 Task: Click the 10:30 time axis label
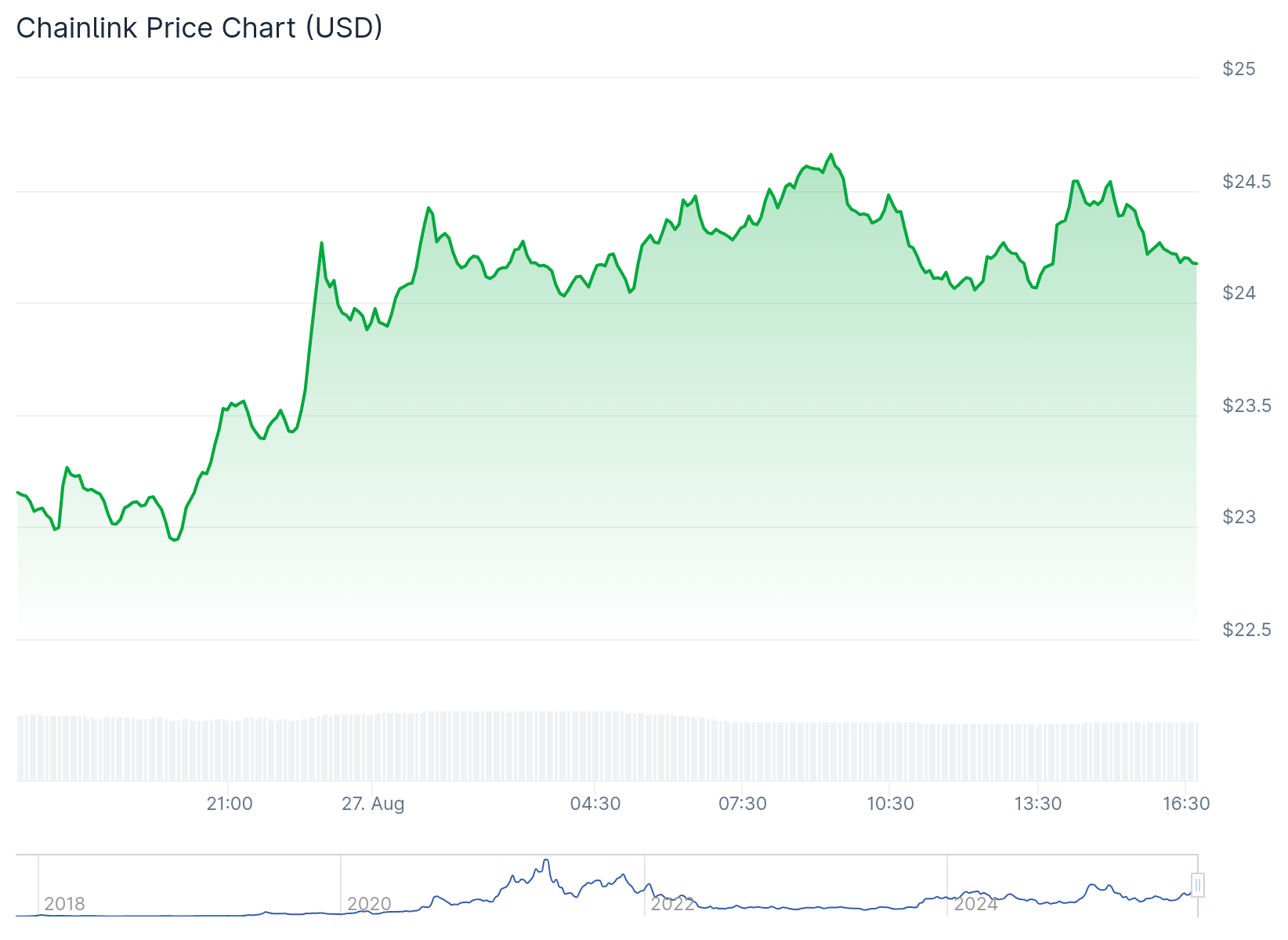(x=890, y=804)
